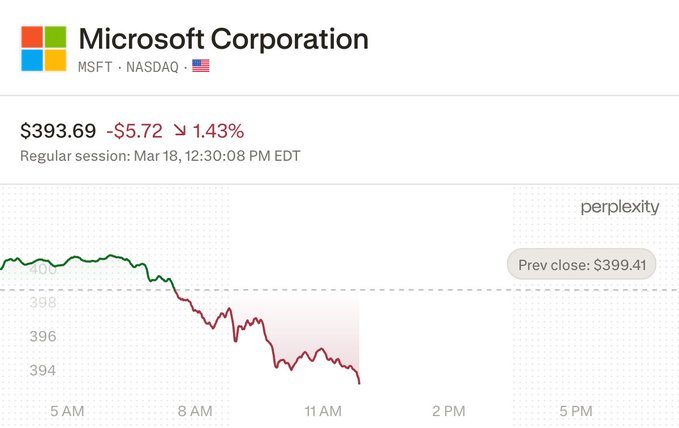Image resolution: width=679 pixels, height=428 pixels.
Task: Click the 1.43% percent change
Action: 220,131
